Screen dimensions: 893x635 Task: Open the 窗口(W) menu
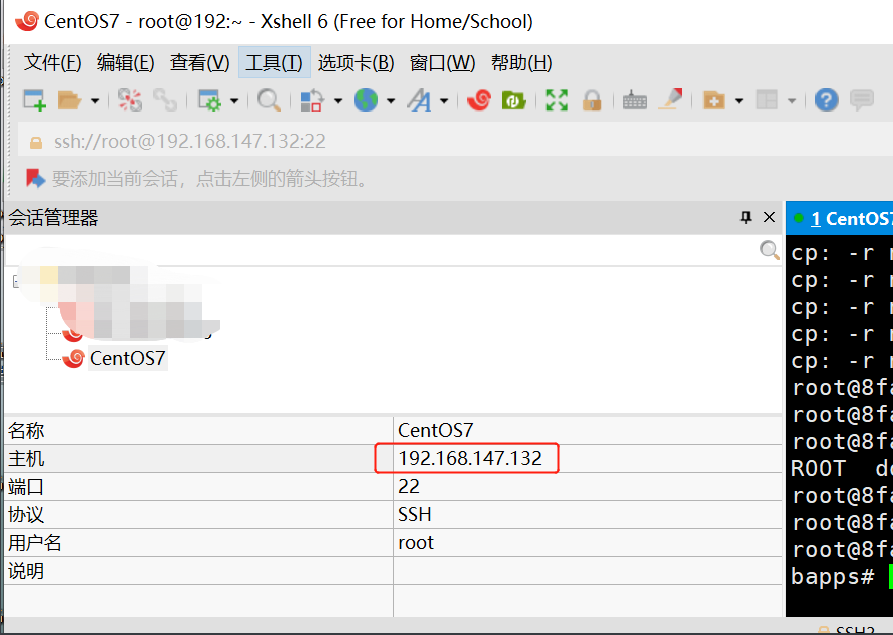point(443,63)
